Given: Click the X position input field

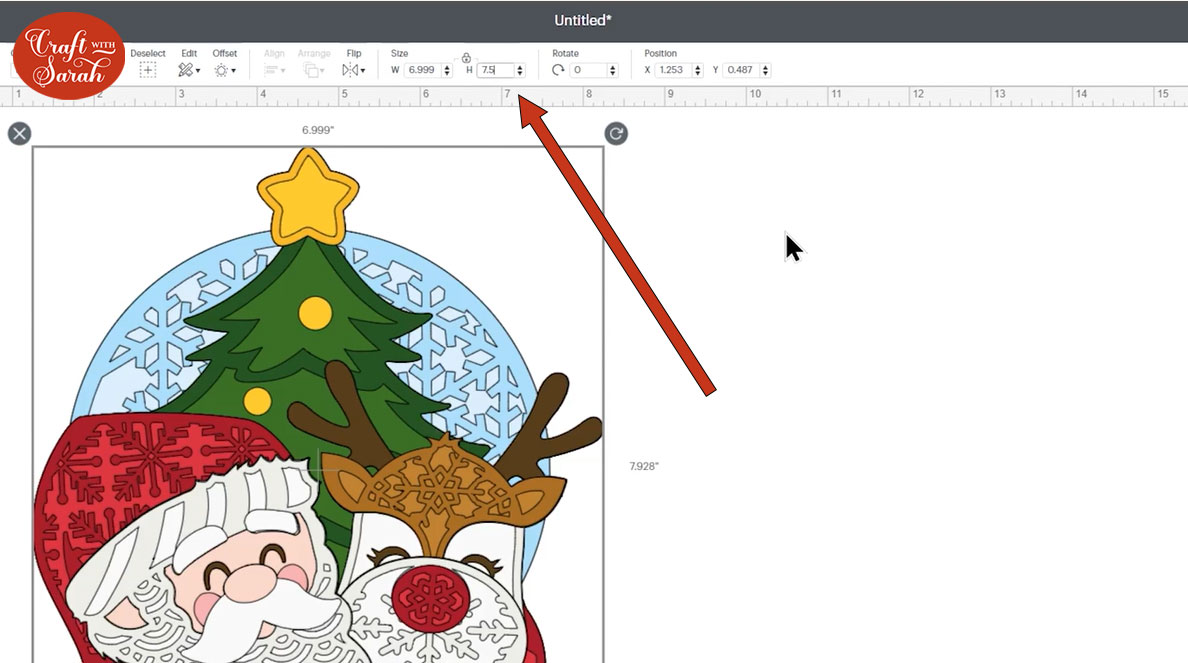Looking at the screenshot, I should [x=674, y=70].
